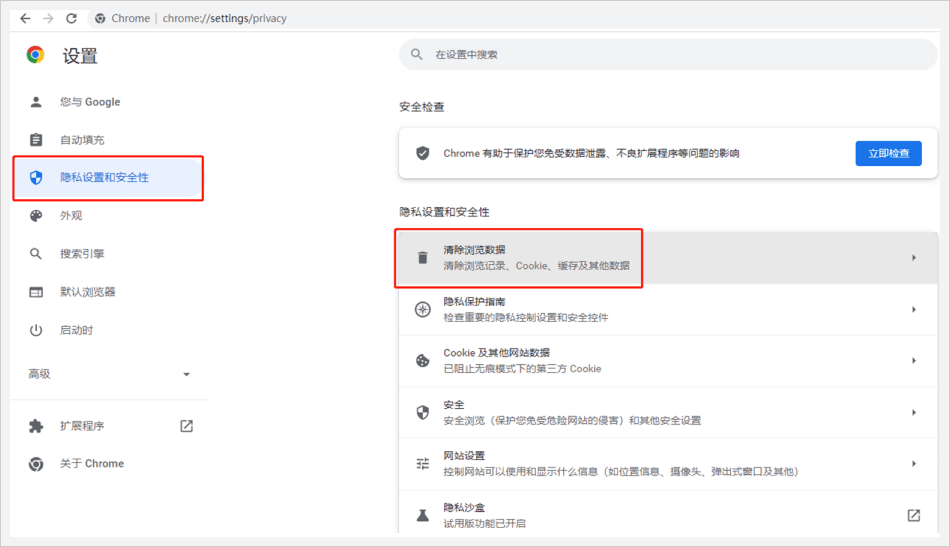
Task: Open 自动填充 in the sidebar
Action: click(x=82, y=140)
